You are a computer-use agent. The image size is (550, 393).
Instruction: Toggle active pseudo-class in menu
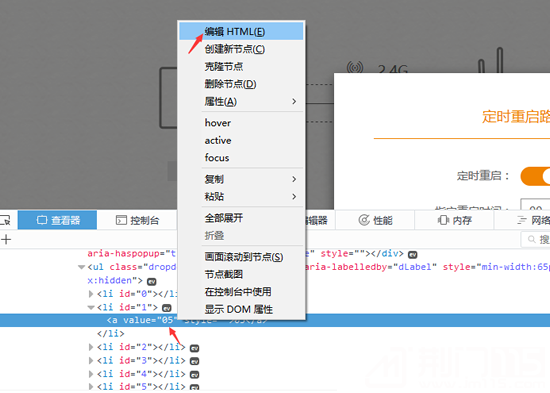pyautogui.click(x=241, y=141)
